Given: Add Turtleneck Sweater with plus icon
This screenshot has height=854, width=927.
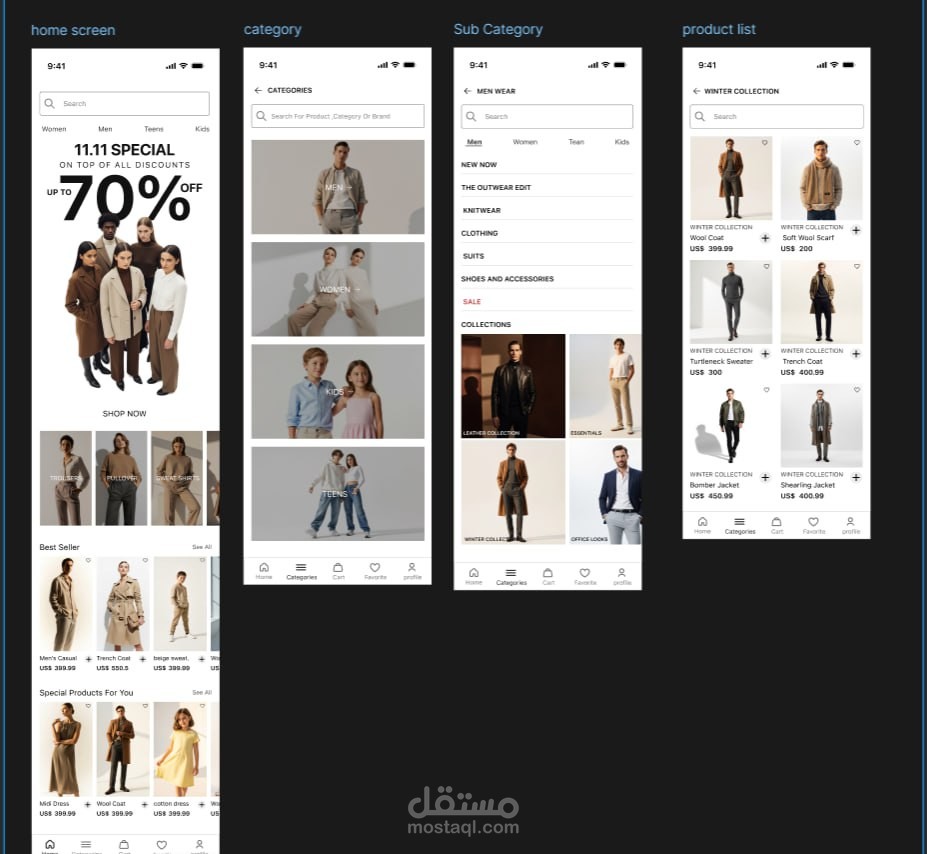Looking at the screenshot, I should click(765, 354).
